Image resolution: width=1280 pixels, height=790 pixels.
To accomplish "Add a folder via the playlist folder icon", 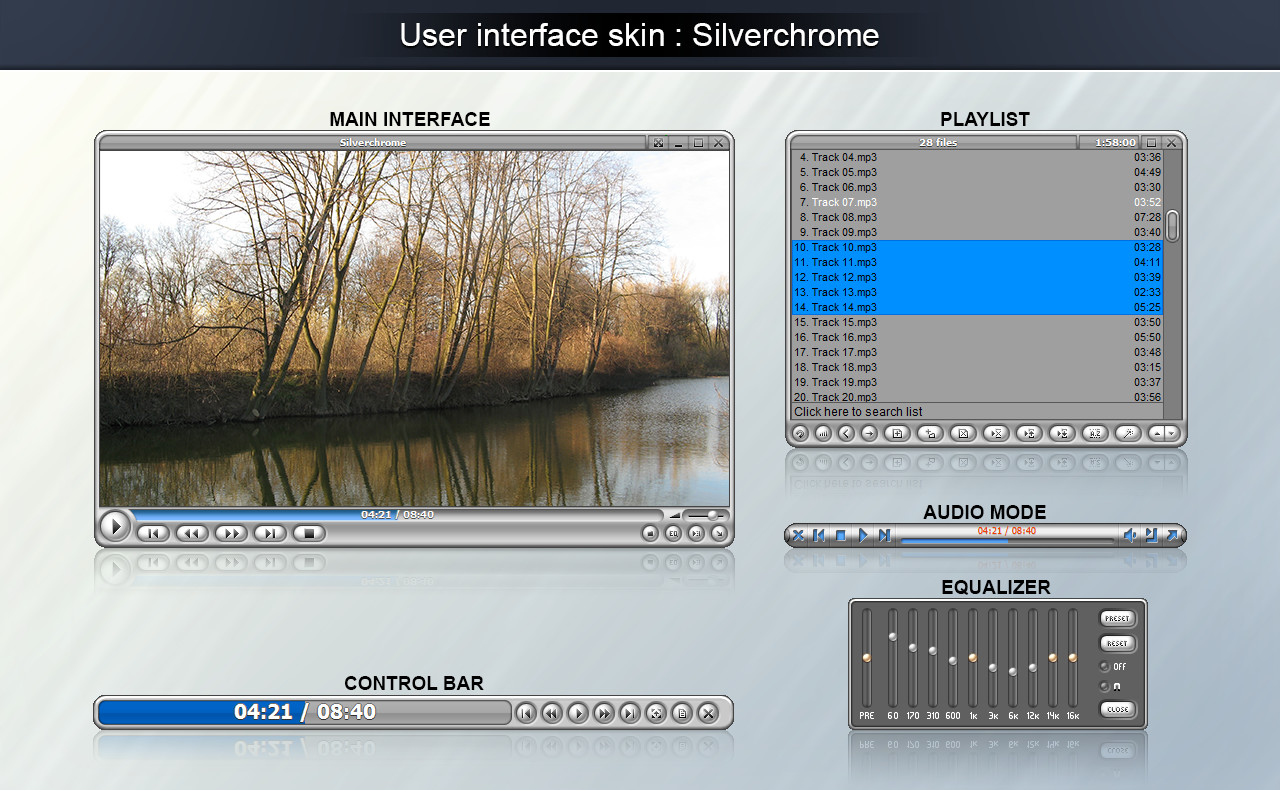I will tap(929, 433).
